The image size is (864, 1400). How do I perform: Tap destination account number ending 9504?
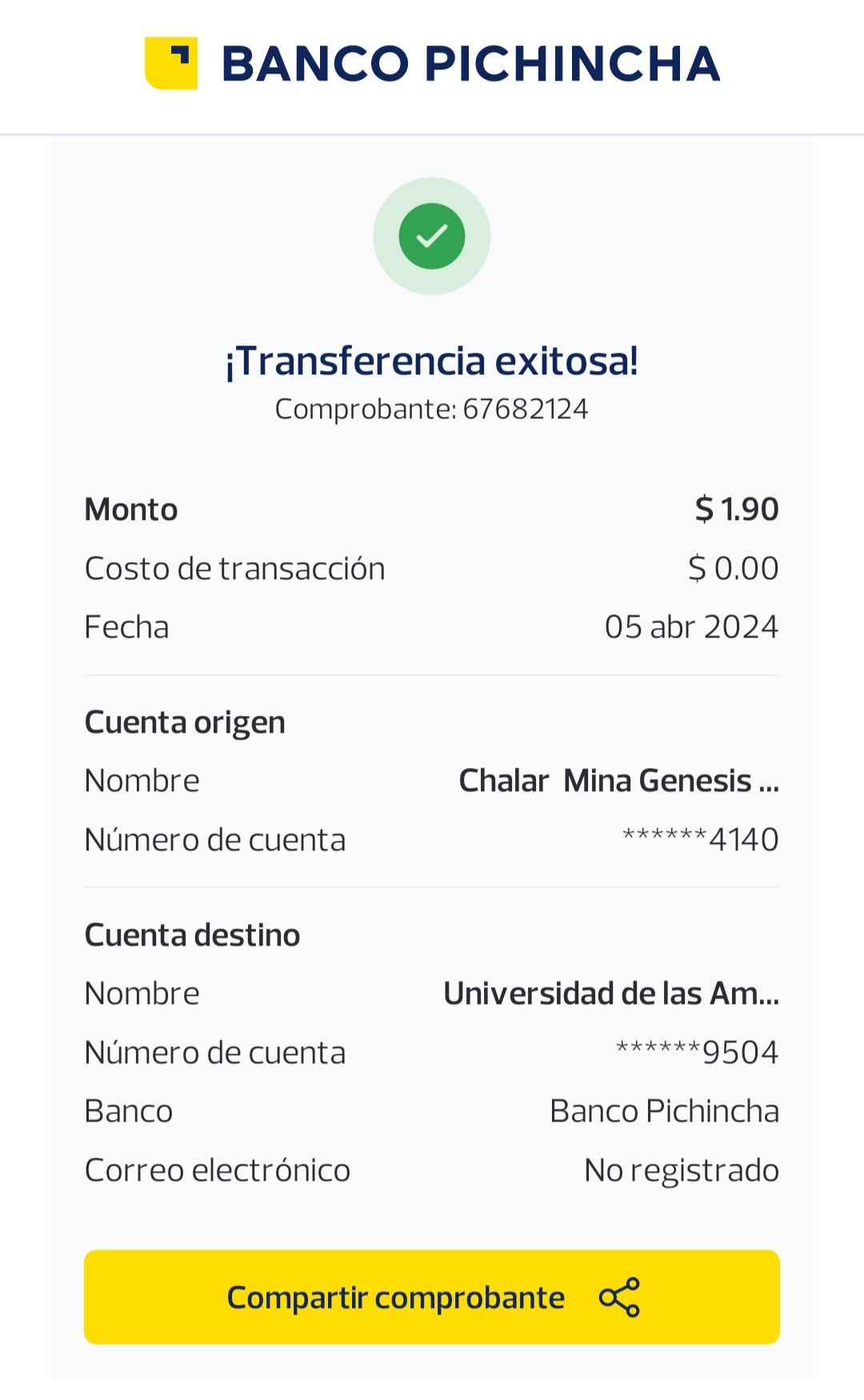pos(697,1053)
